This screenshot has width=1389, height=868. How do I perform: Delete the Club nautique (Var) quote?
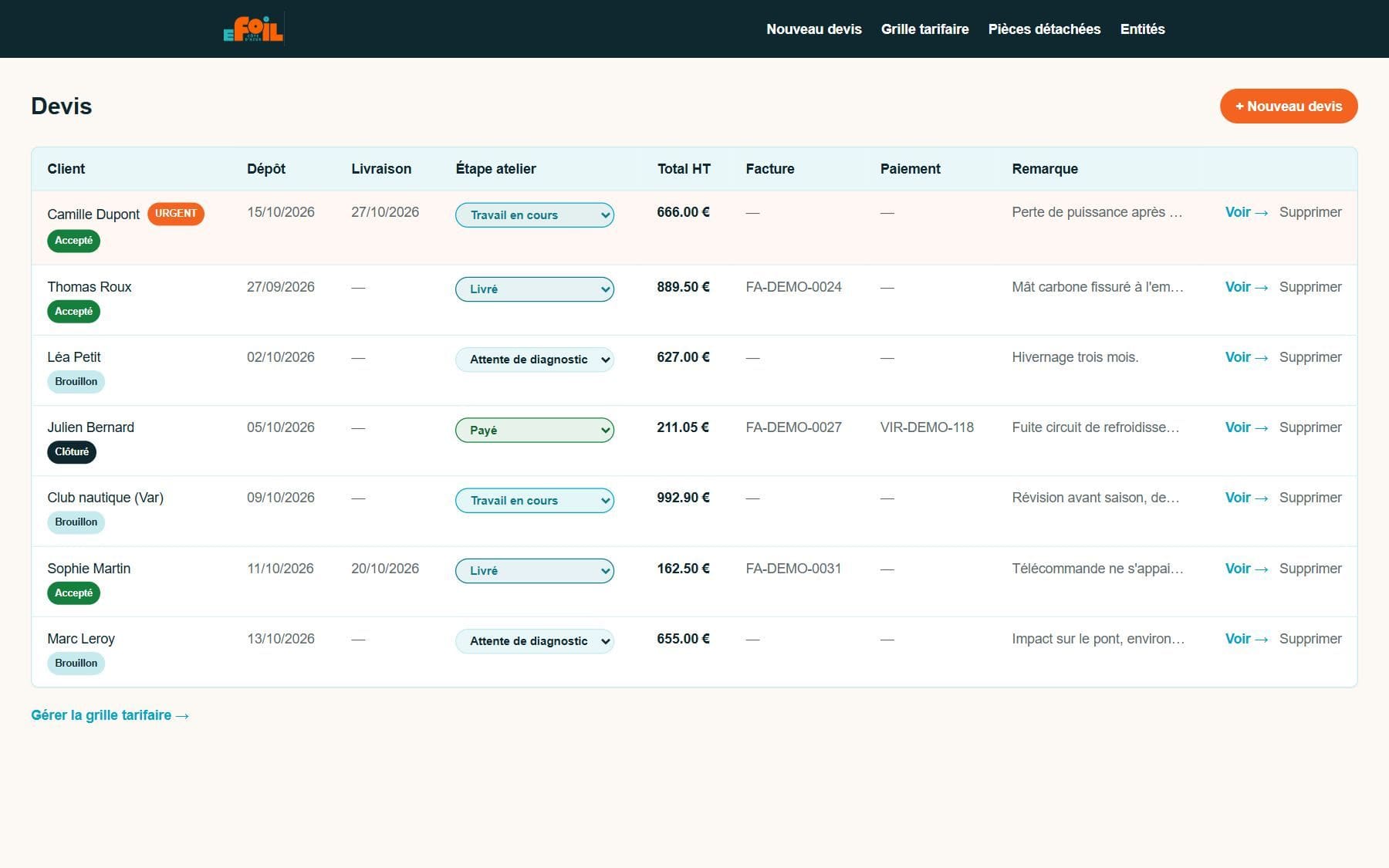tap(1310, 498)
